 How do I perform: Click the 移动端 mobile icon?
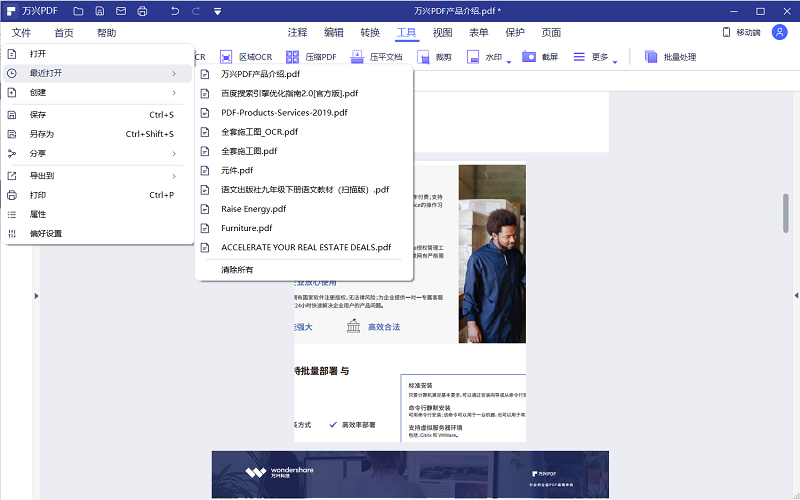(x=727, y=32)
